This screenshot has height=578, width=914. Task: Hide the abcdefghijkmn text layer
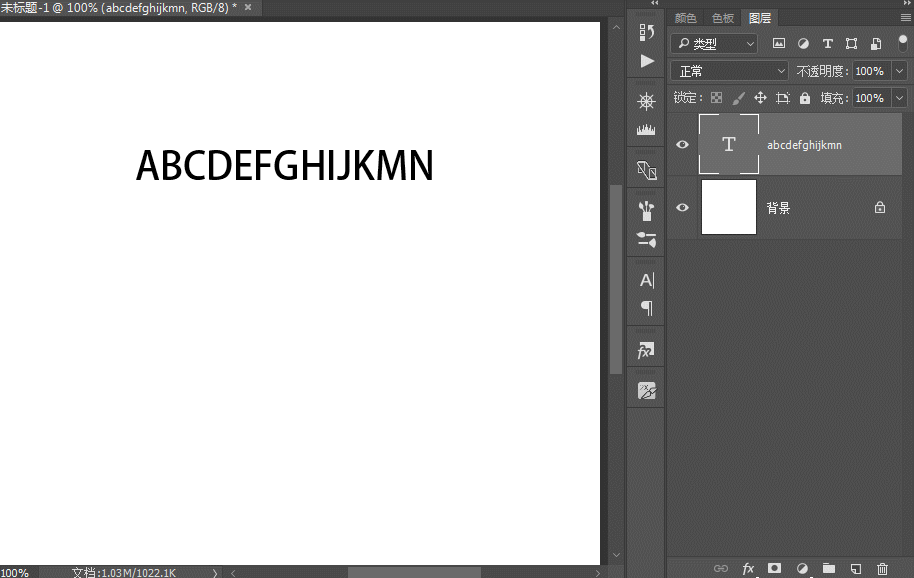682,144
